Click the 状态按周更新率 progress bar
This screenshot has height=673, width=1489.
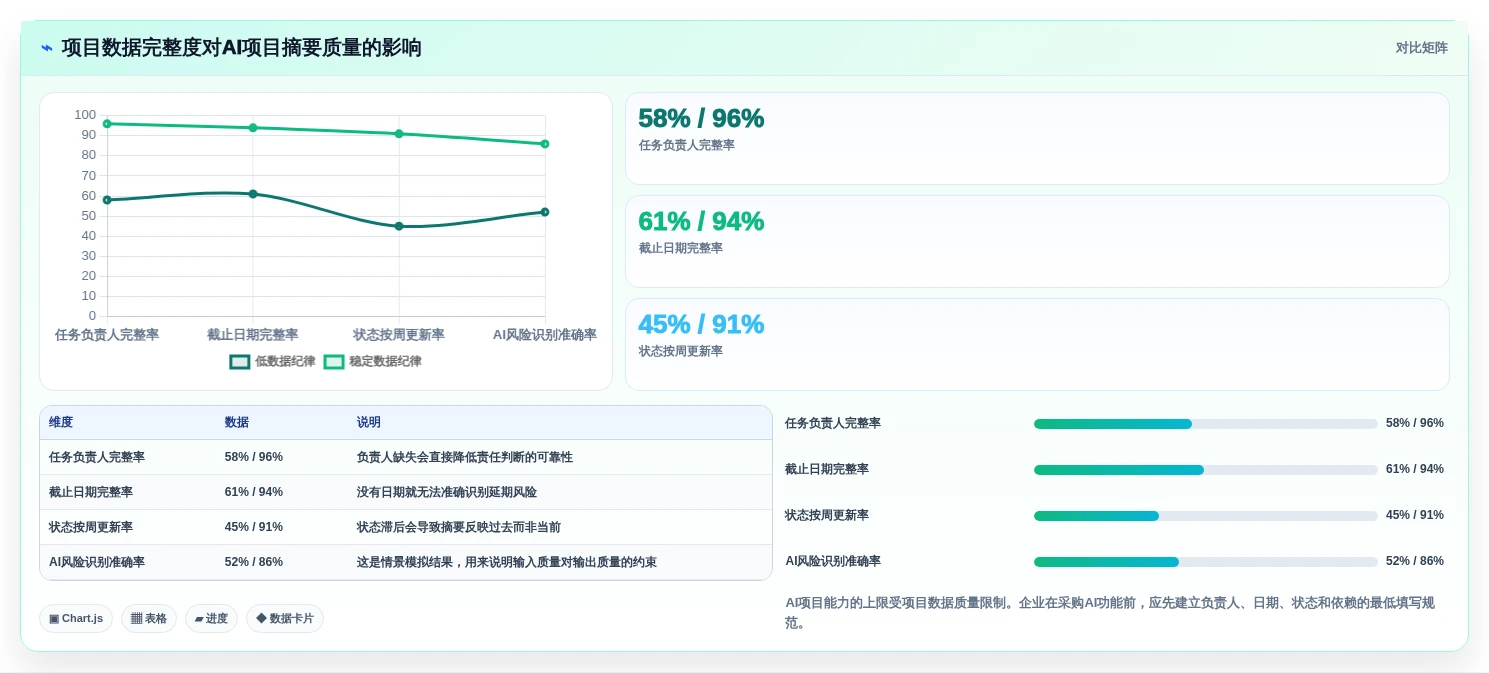1205,516
